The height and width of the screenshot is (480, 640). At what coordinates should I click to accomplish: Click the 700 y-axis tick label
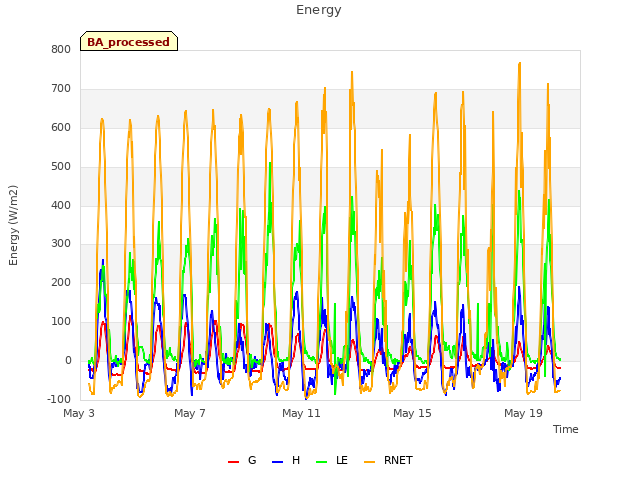click(61, 88)
